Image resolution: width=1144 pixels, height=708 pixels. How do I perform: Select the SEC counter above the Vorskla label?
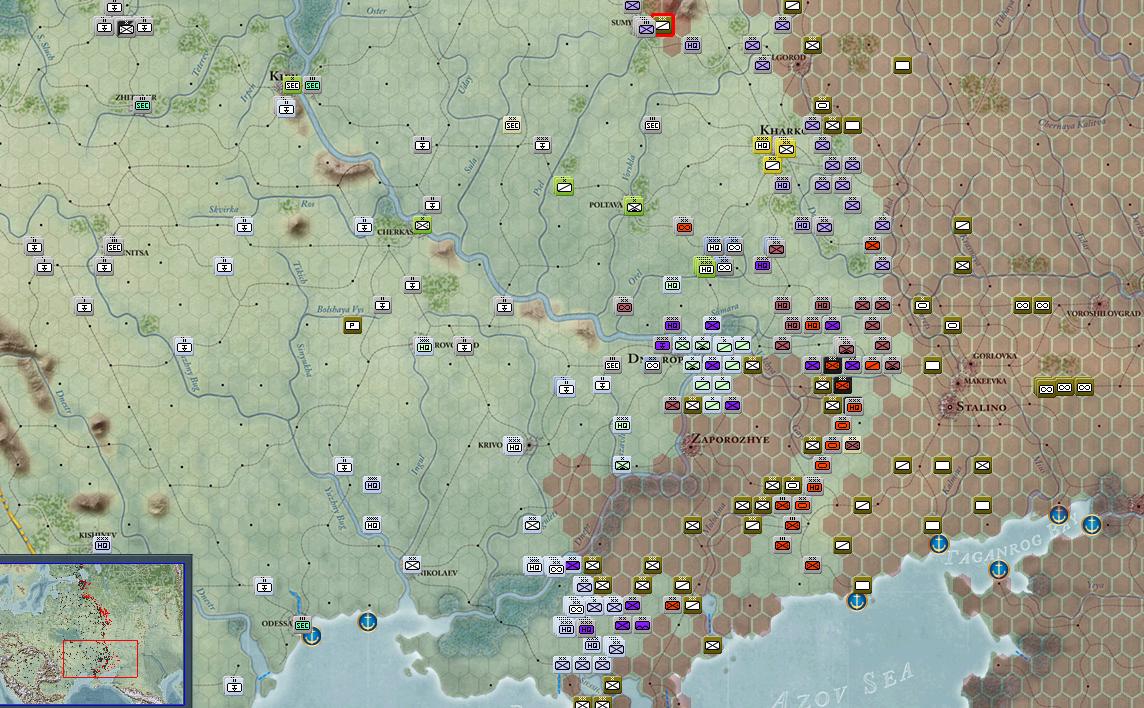(653, 126)
